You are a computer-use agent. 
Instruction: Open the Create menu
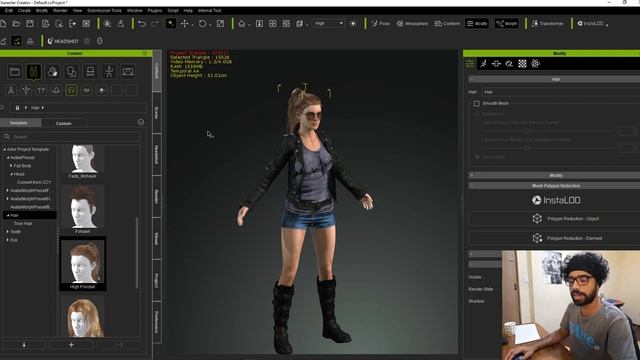pyautogui.click(x=24, y=10)
